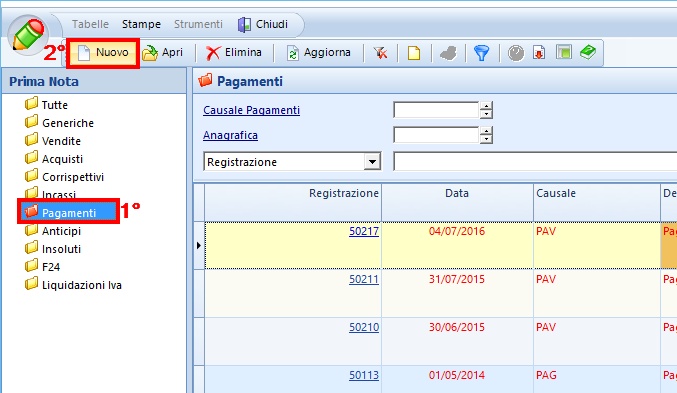Viewport: 677px width, 393px height.
Task: Click the Aggiorna toolbar button
Action: [x=319, y=53]
